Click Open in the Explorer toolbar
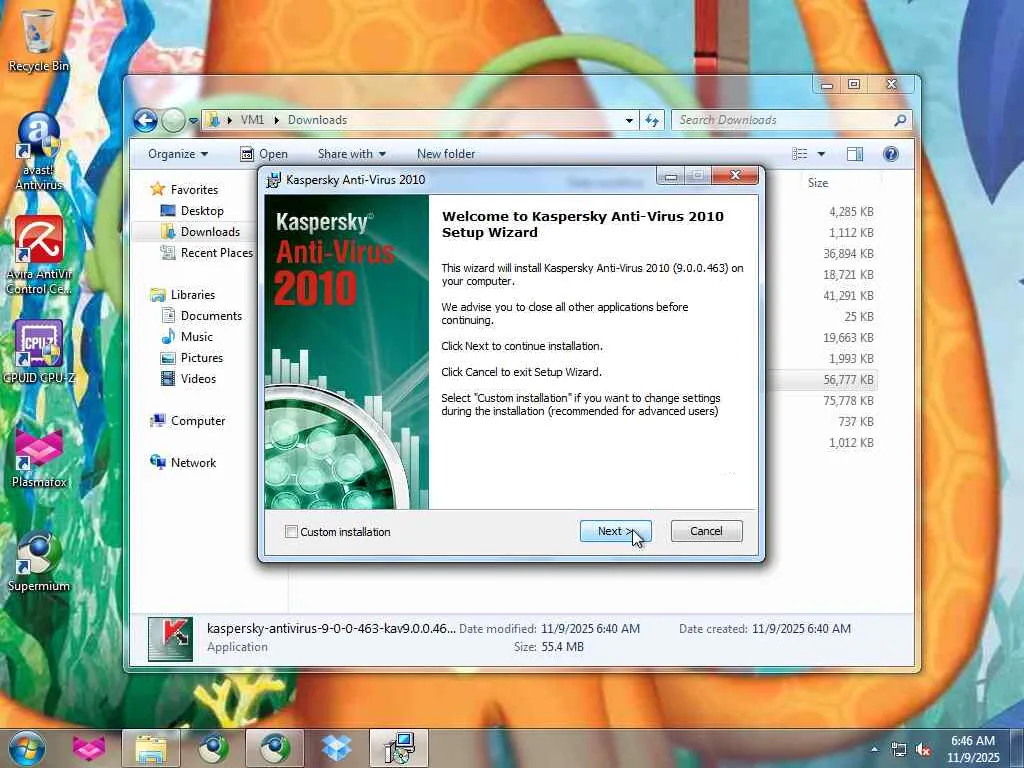Screen dimensions: 1024x768 (264, 154)
